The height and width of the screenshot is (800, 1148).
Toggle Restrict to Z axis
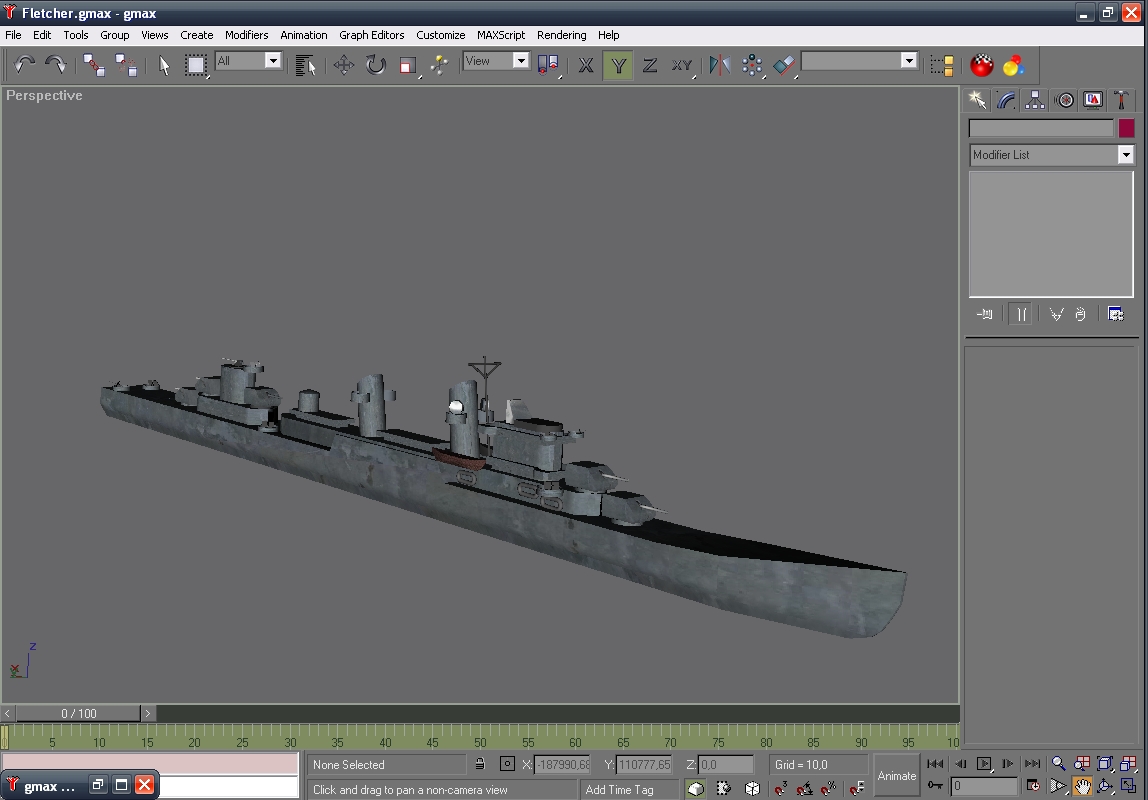click(649, 65)
